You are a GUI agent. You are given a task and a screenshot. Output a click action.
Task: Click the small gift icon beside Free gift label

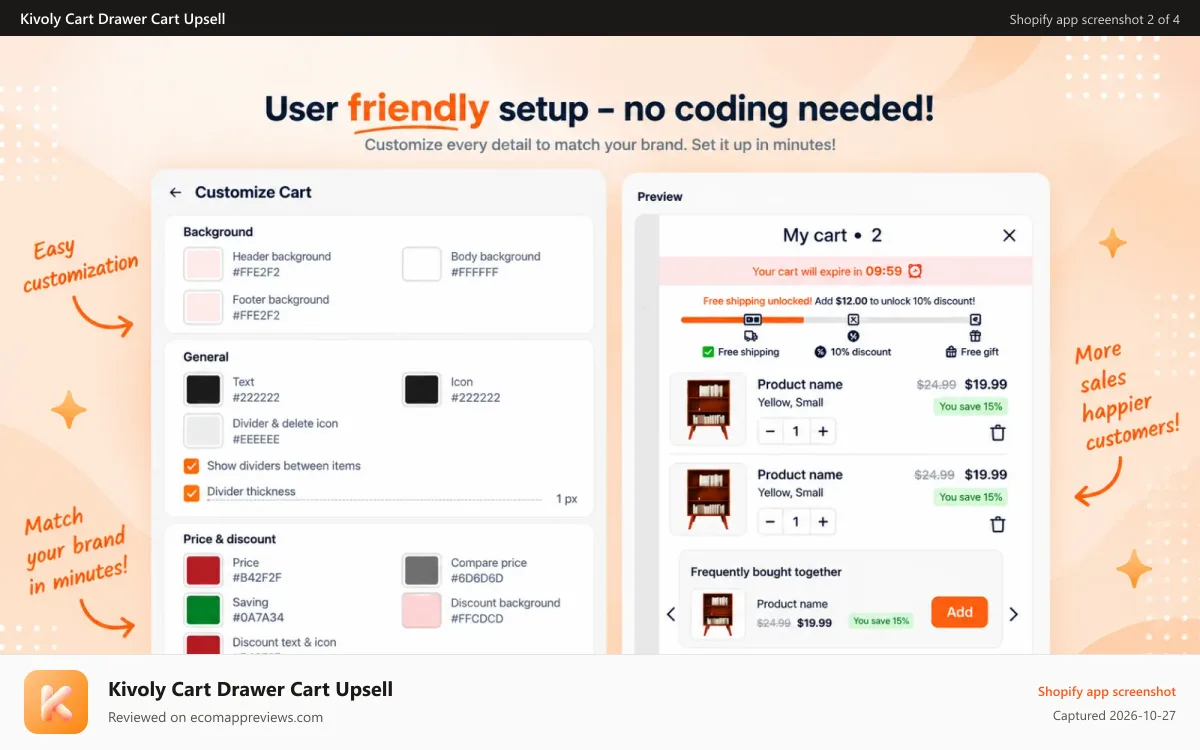pyautogui.click(x=951, y=352)
